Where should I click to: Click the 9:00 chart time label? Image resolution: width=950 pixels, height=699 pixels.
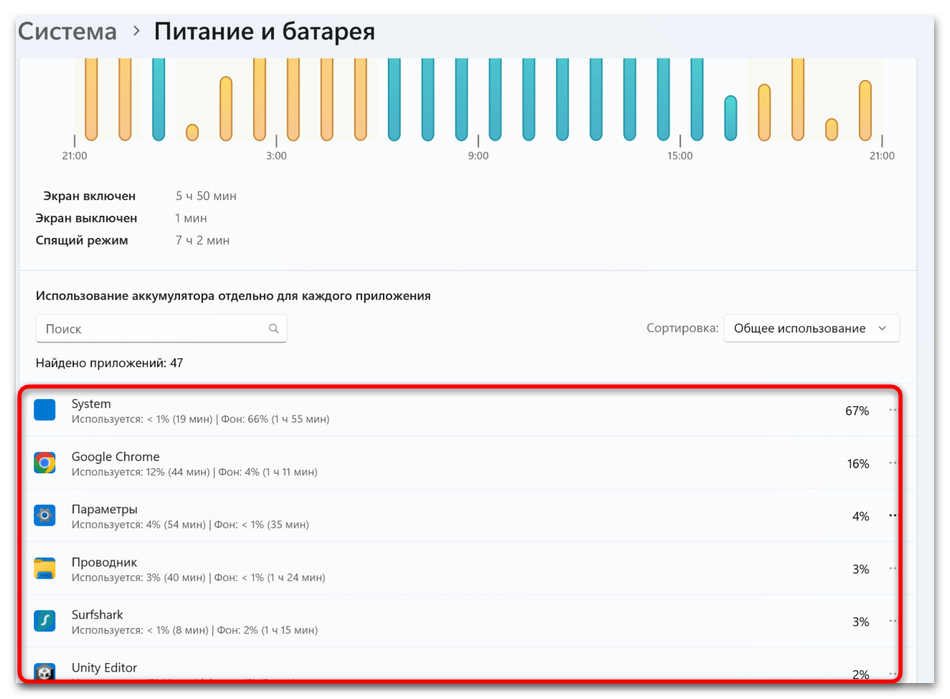[x=478, y=156]
